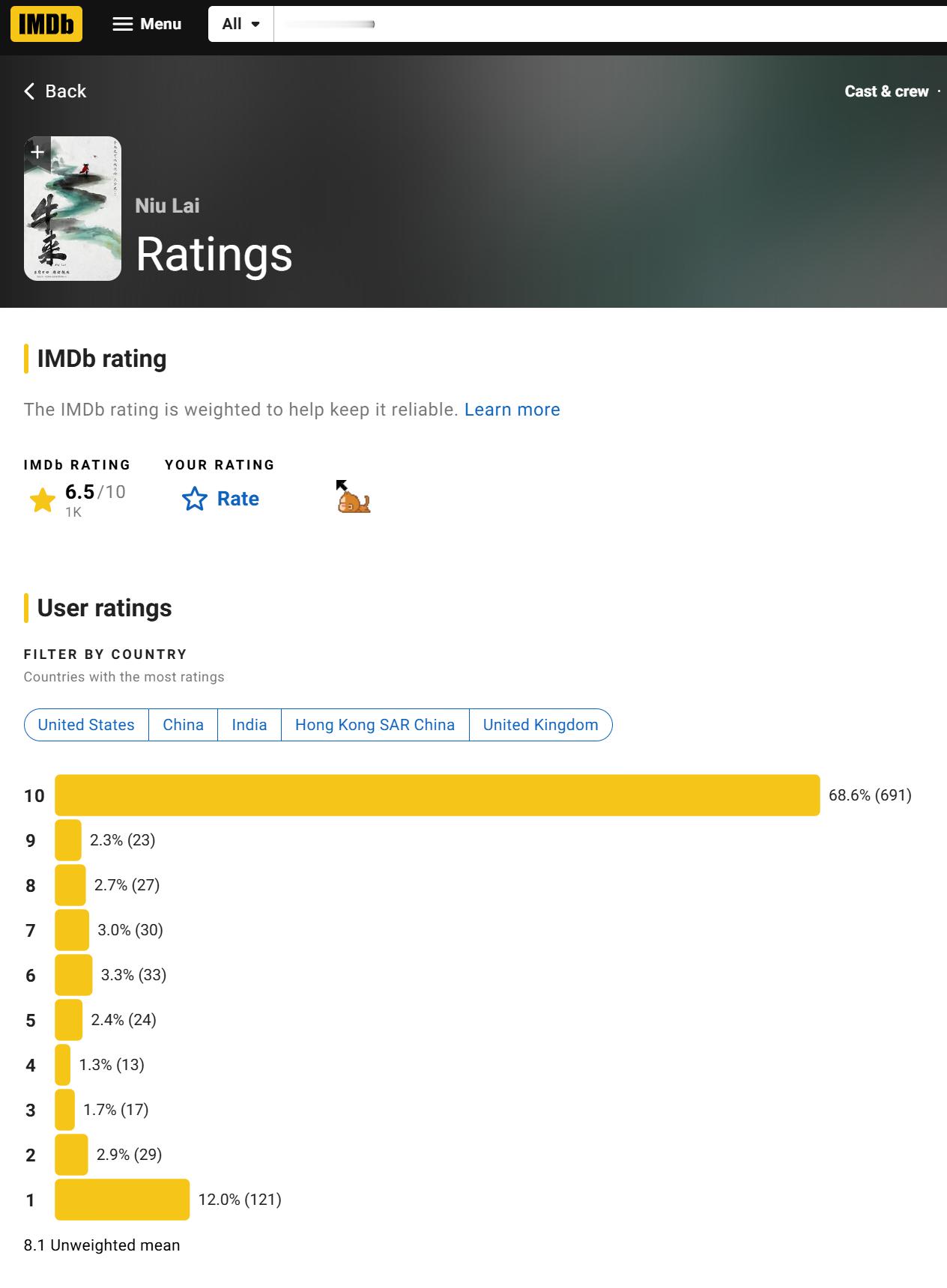Click the Rate button text
This screenshot has height=1288, width=947.
[238, 499]
